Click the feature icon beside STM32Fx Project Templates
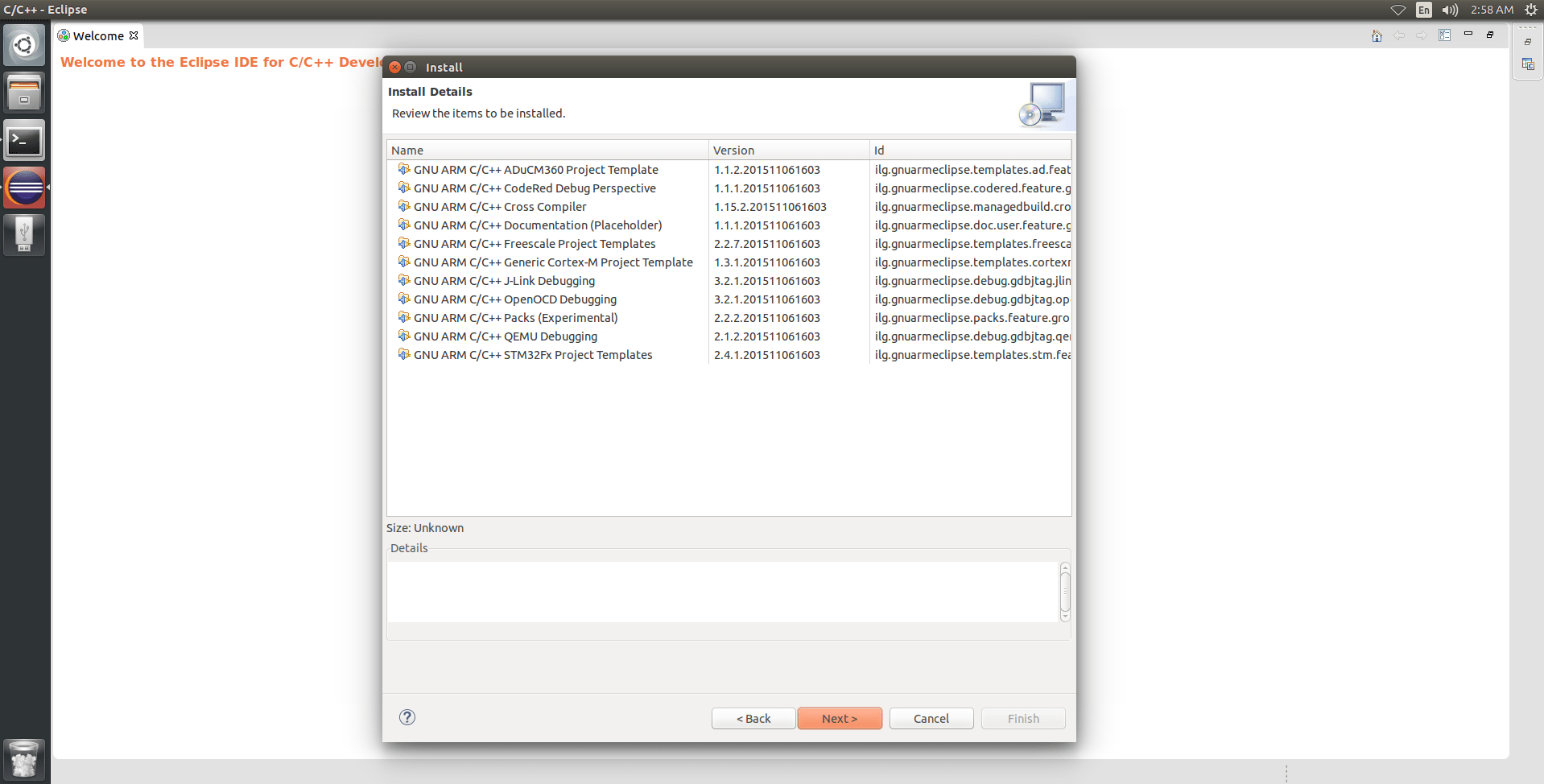This screenshot has height=784, width=1544. (404, 354)
